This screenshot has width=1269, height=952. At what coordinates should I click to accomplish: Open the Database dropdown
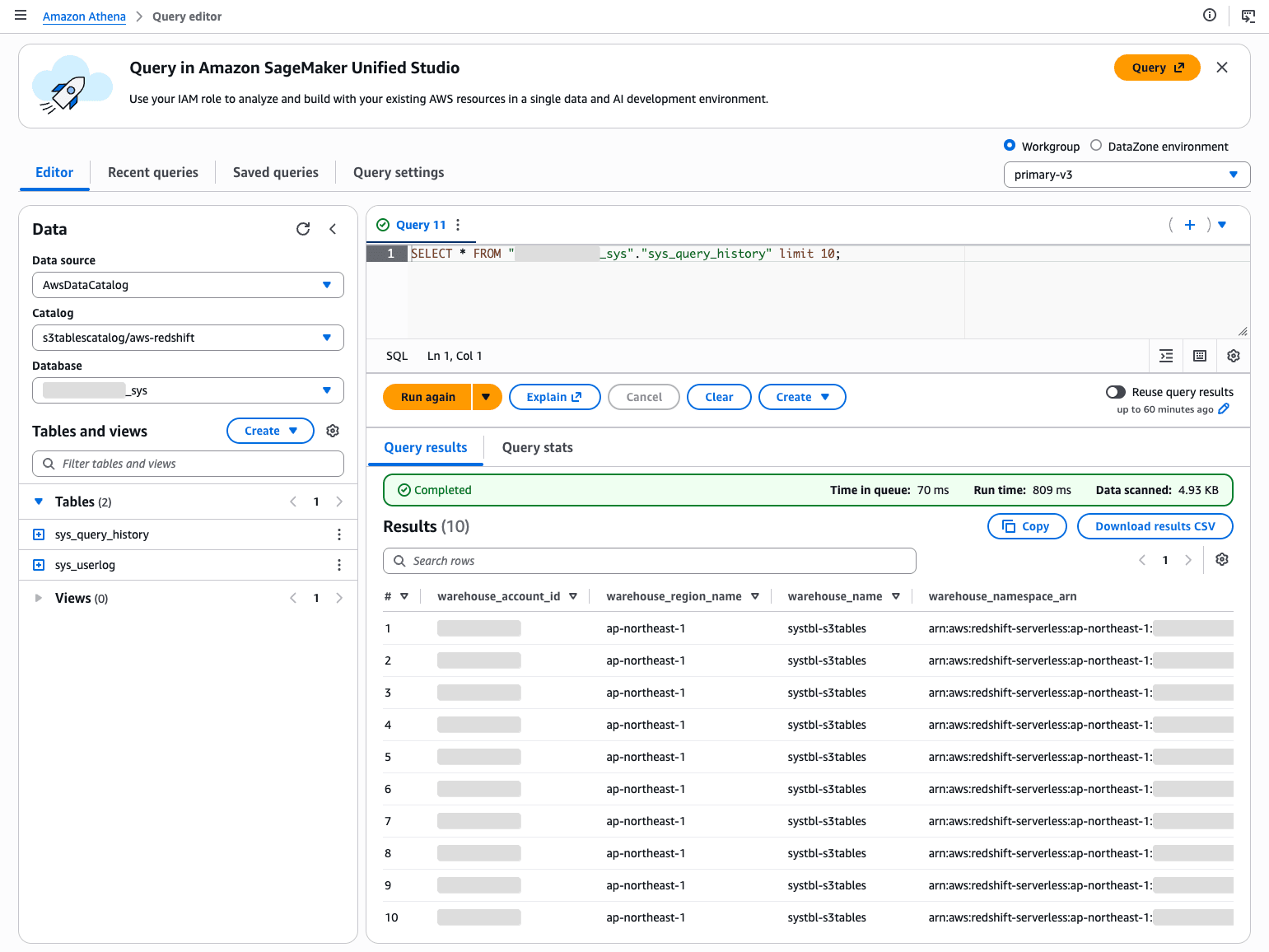point(188,390)
